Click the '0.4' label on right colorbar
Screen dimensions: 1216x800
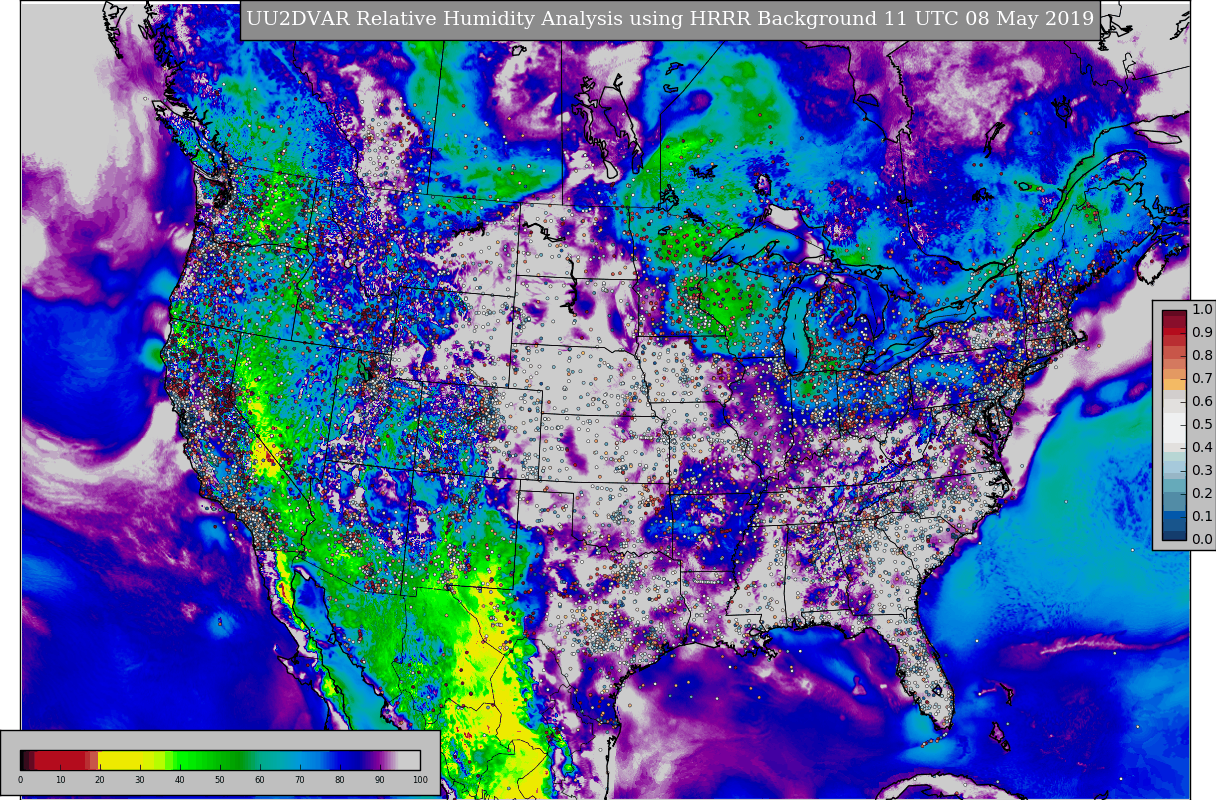tap(1202, 448)
